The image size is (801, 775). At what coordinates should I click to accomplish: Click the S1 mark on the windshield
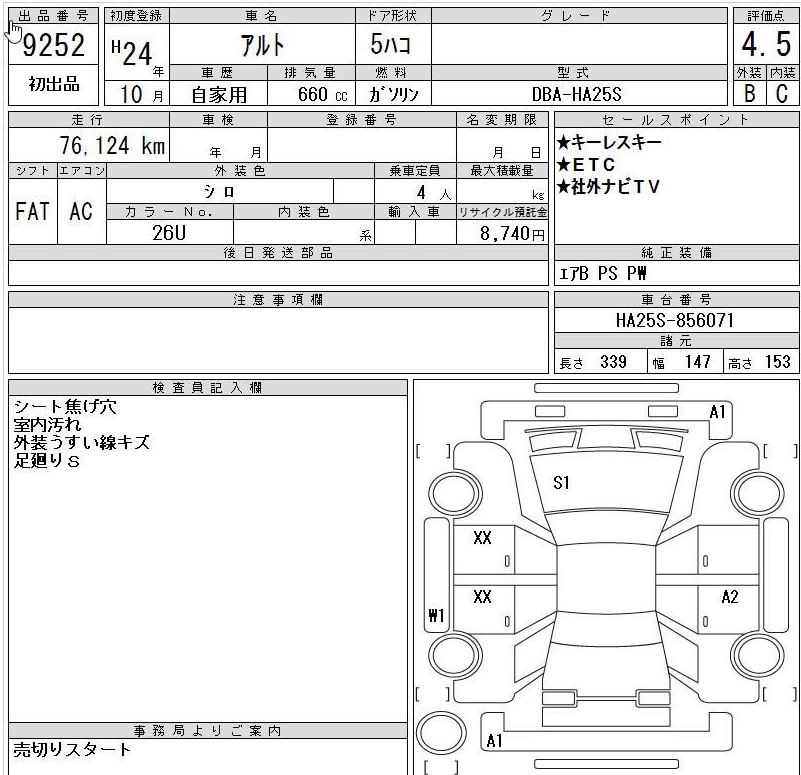(561, 483)
